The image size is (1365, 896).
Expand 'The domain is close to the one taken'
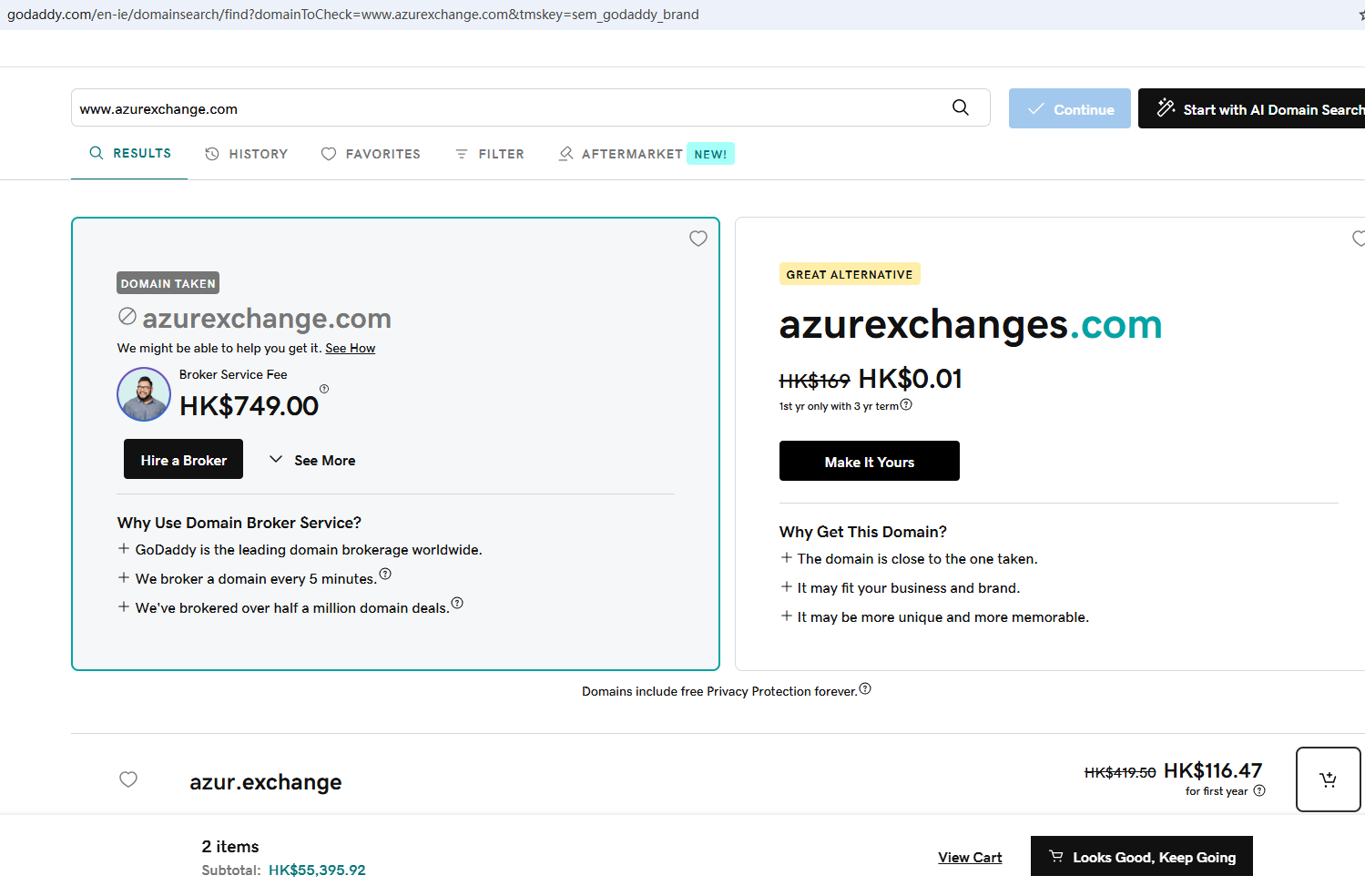coord(787,558)
